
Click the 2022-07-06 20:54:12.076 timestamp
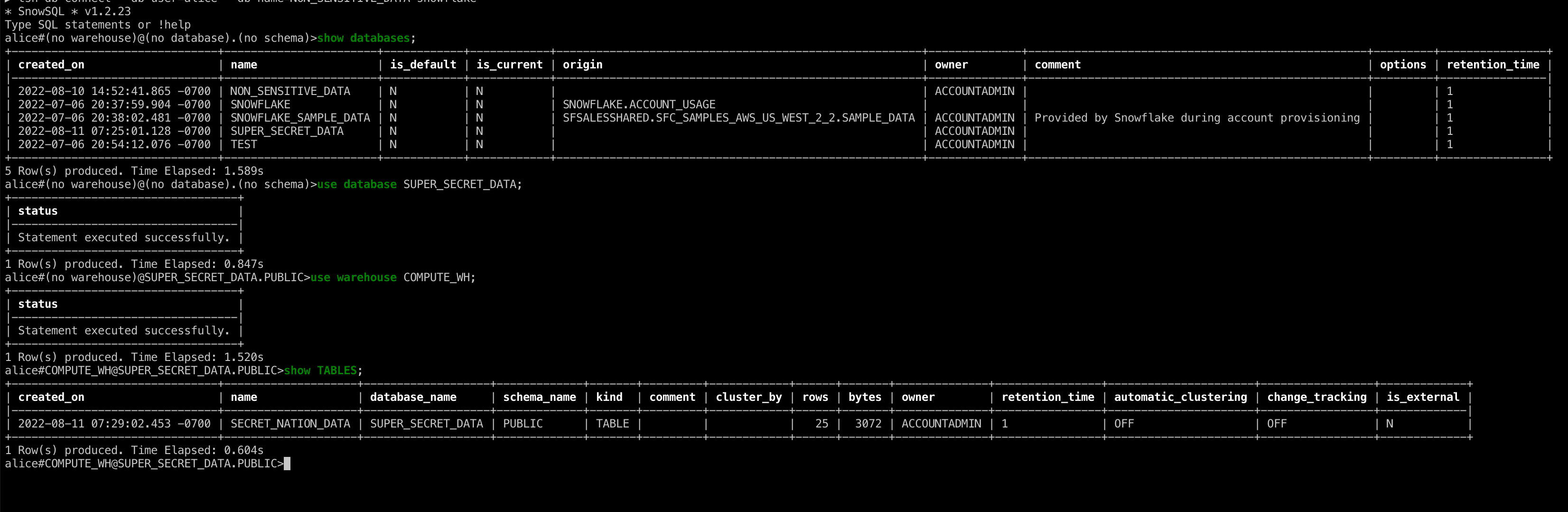point(114,145)
